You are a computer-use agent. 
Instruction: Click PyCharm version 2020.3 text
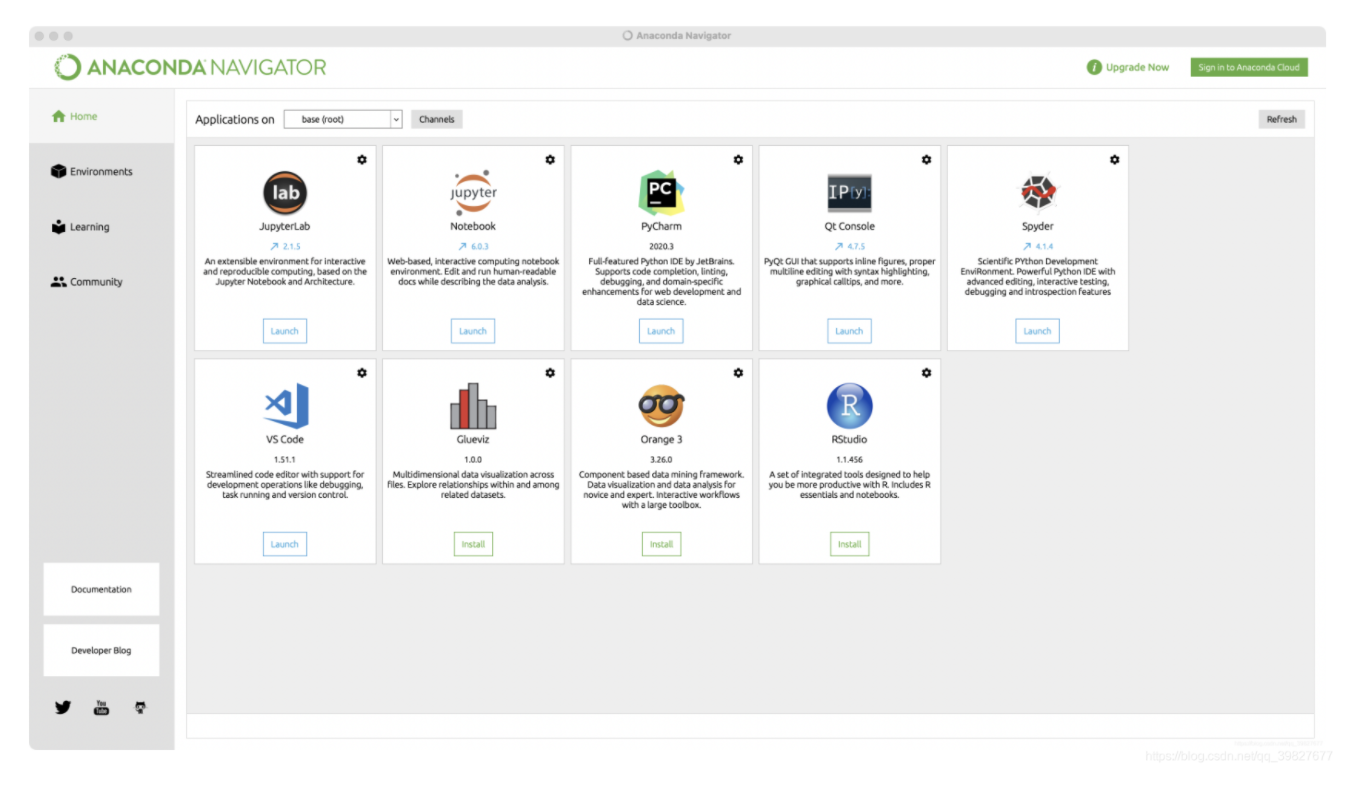[661, 246]
